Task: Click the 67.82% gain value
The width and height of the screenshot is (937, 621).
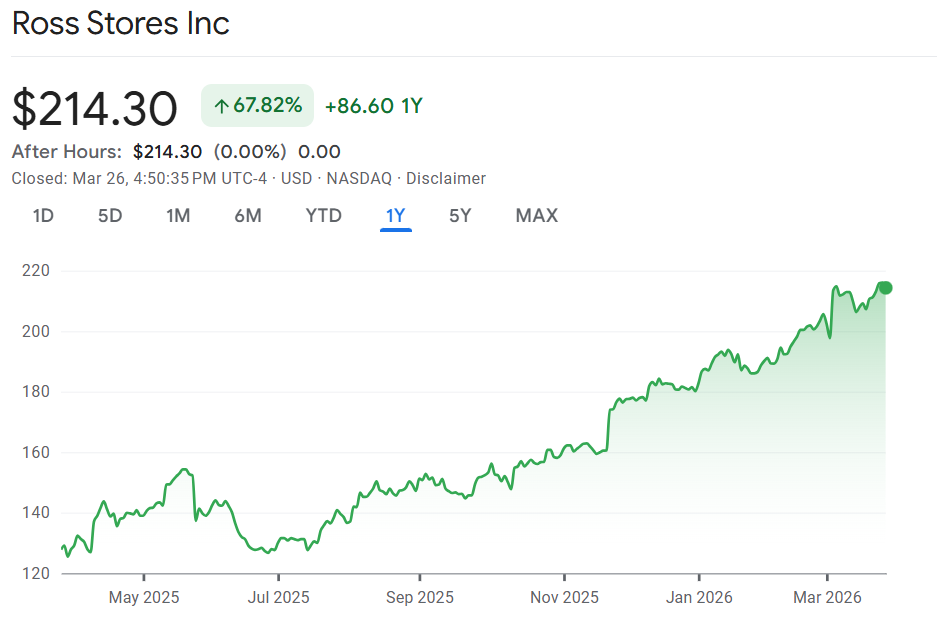Action: click(x=267, y=106)
